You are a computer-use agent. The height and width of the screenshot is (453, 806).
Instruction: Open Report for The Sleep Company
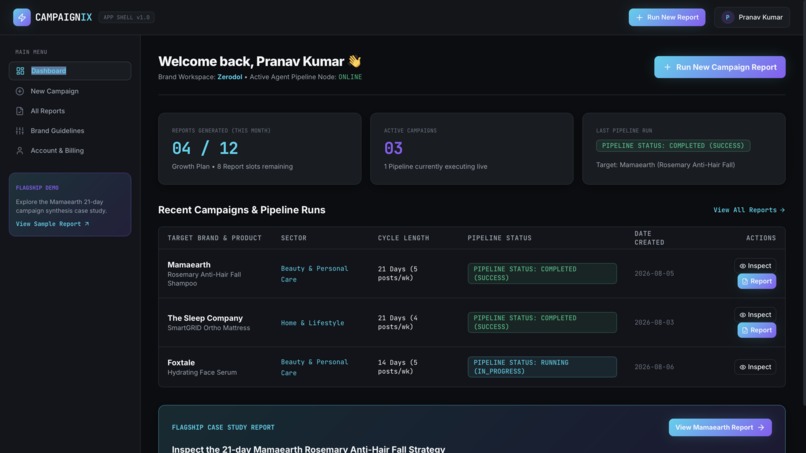(x=757, y=330)
